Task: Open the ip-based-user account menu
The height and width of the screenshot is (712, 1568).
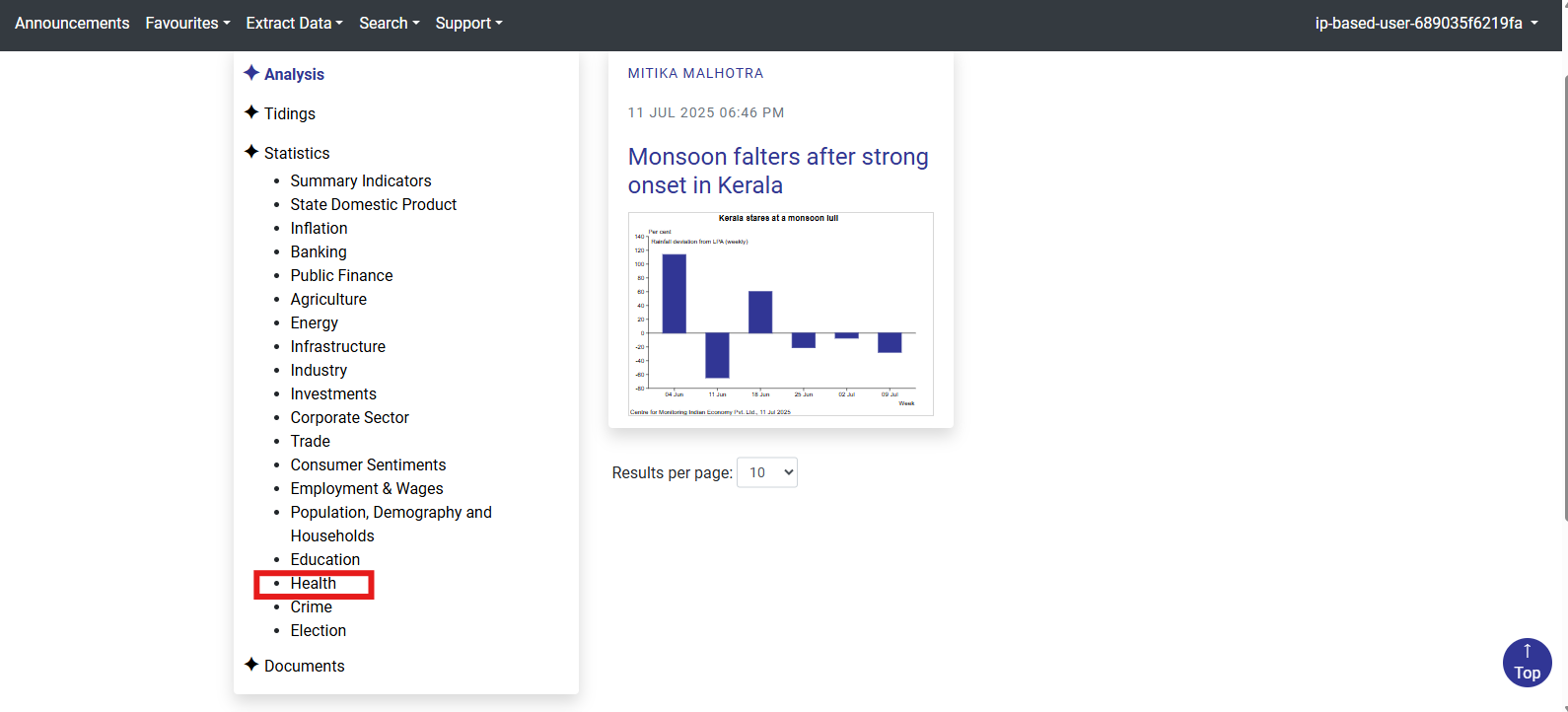Action: [x=1426, y=23]
